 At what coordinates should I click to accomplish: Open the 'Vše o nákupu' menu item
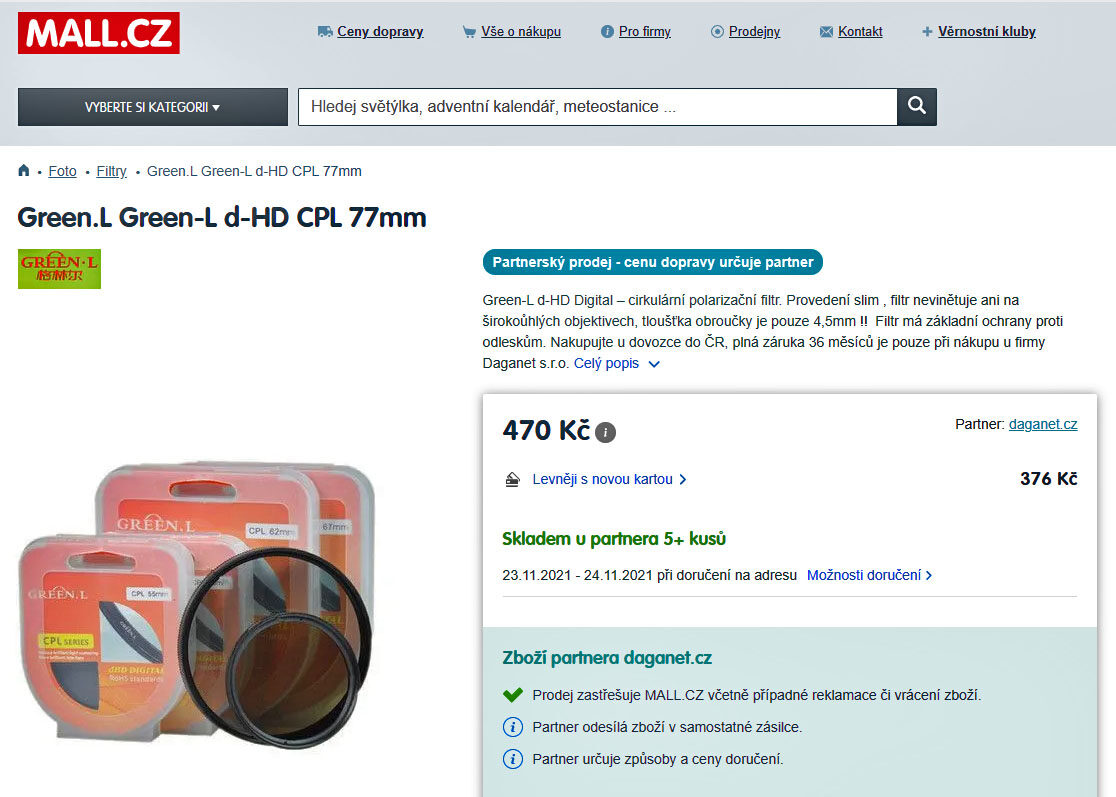click(520, 32)
